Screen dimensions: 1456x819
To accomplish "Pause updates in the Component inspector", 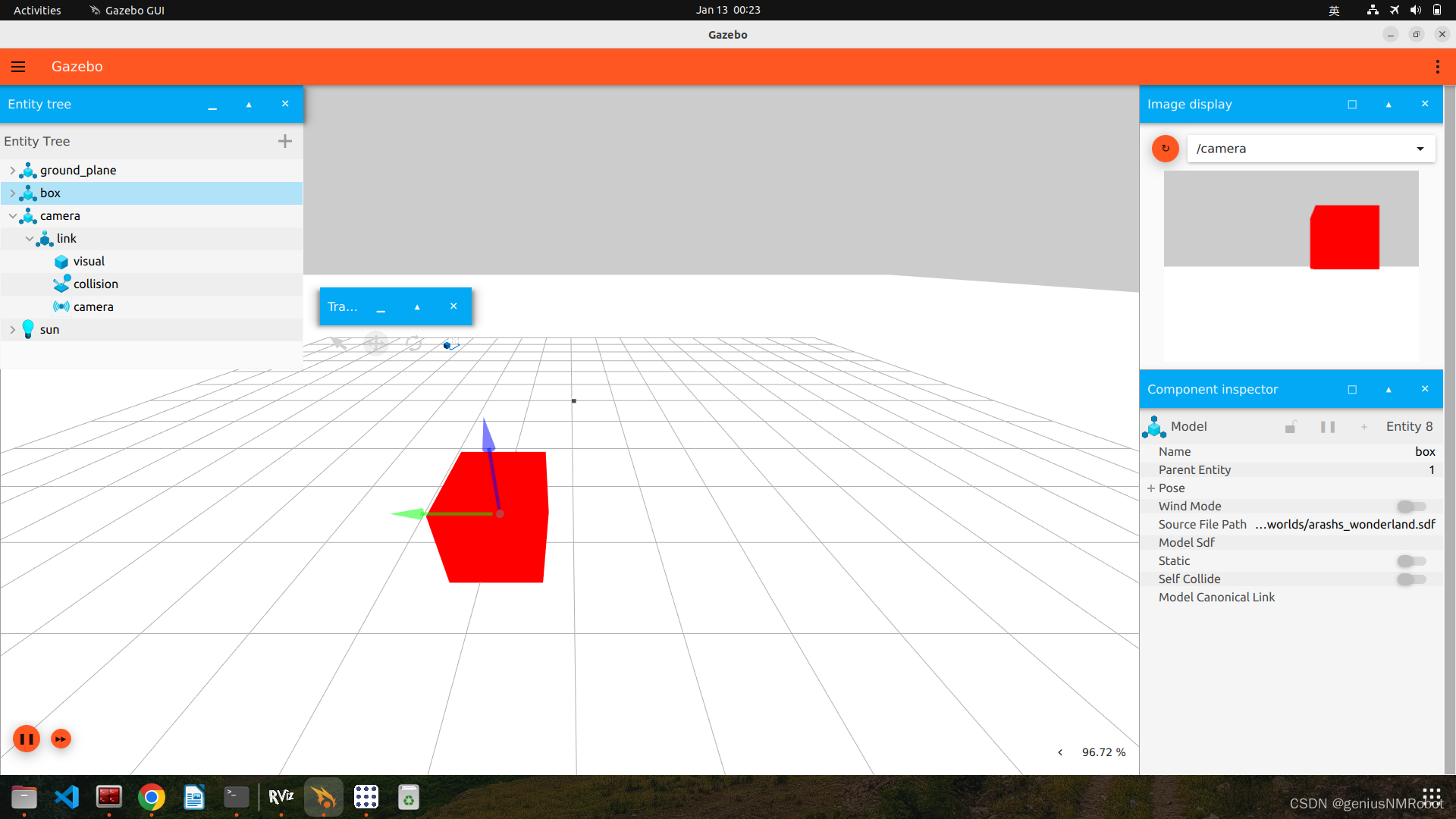I will coord(1327,427).
